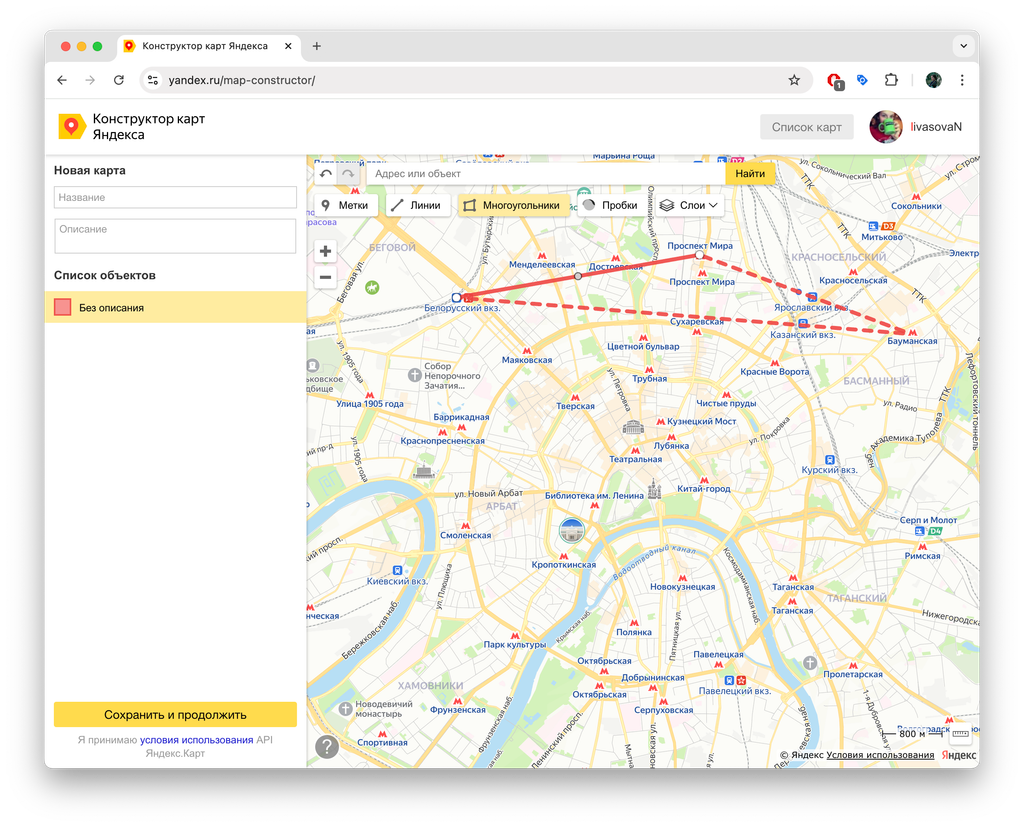Click the Смоленская metro station label

(x=466, y=535)
